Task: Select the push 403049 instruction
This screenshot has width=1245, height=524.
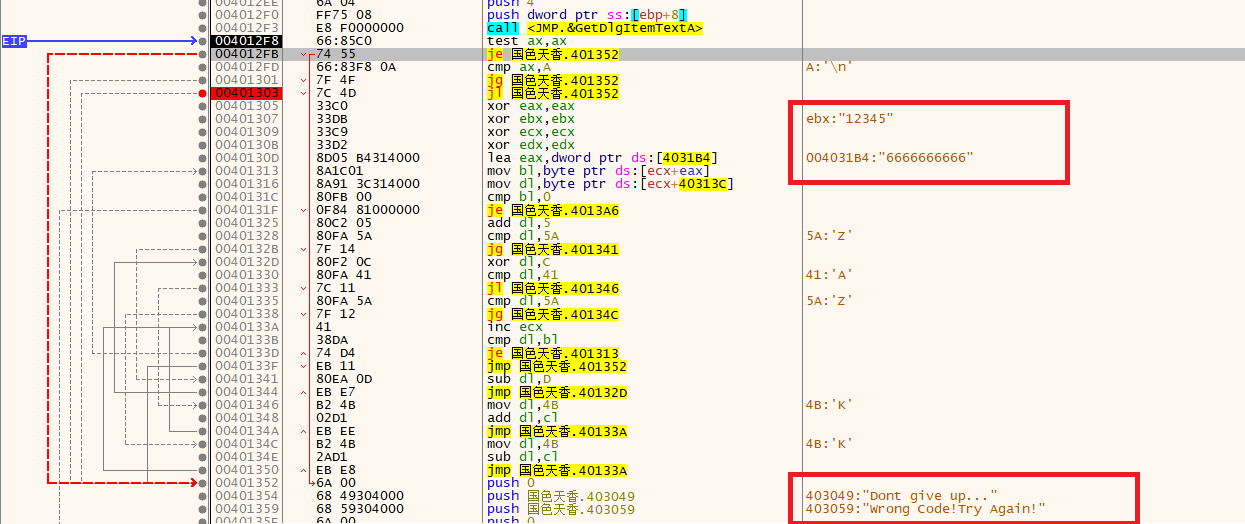Action: pyautogui.click(x=560, y=496)
